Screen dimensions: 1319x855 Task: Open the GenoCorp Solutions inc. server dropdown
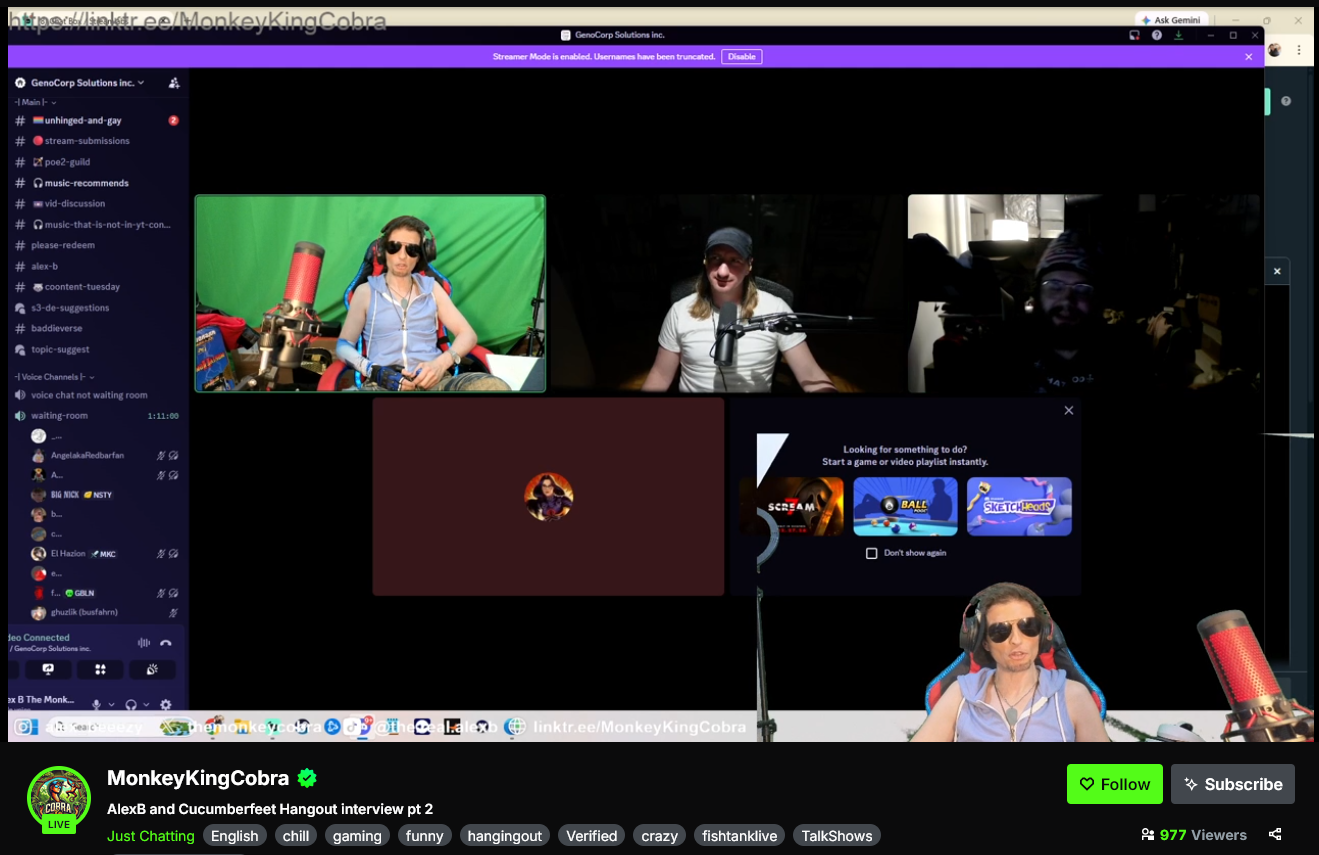coord(81,83)
